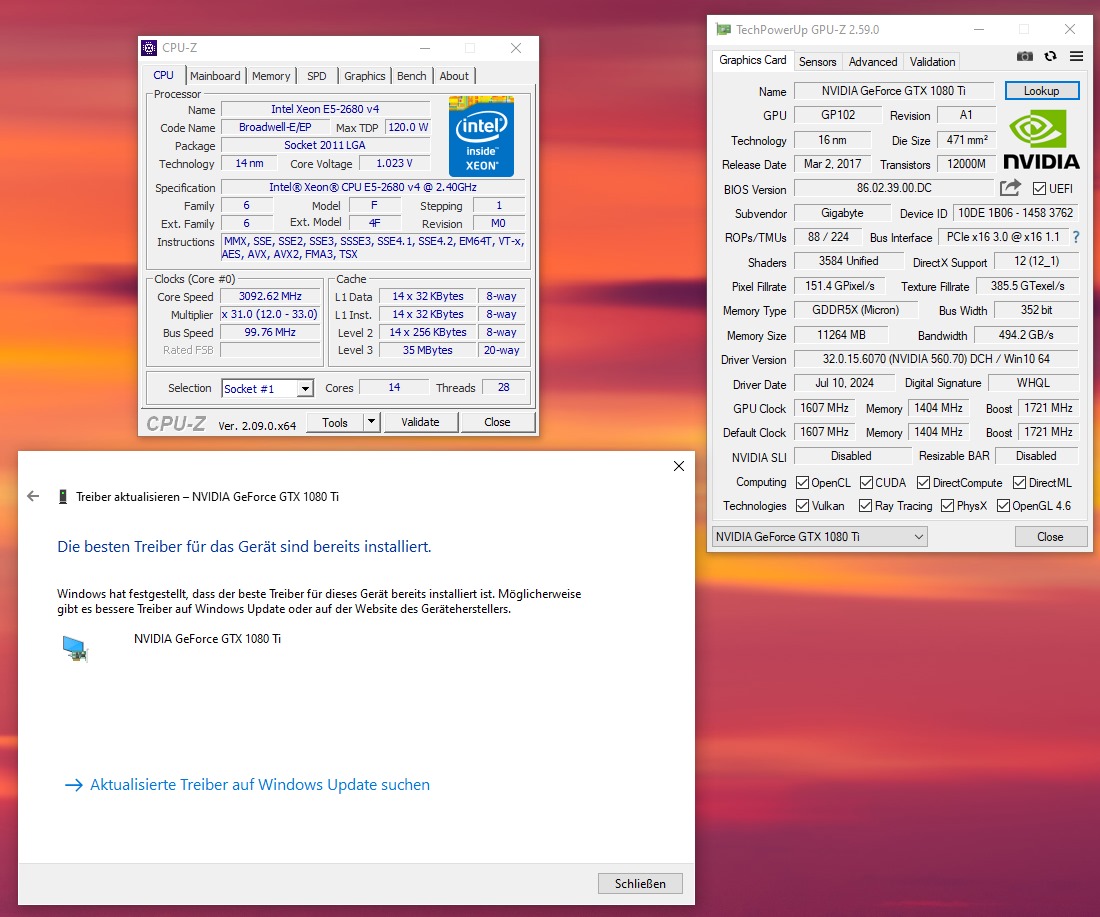Click the CPU-Z title bar app icon
The image size is (1100, 917).
pyautogui.click(x=149, y=48)
